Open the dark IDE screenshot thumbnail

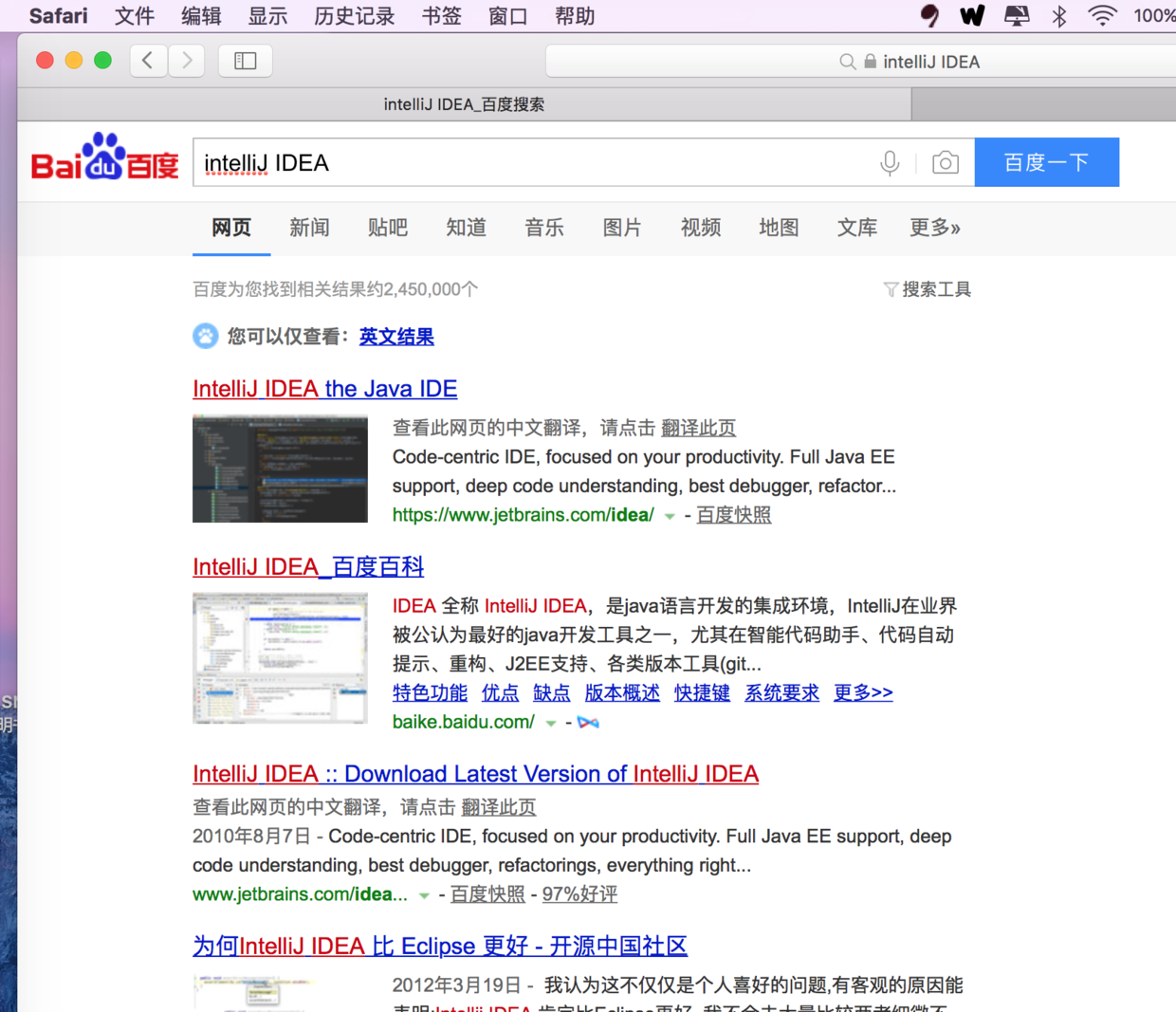pos(280,469)
